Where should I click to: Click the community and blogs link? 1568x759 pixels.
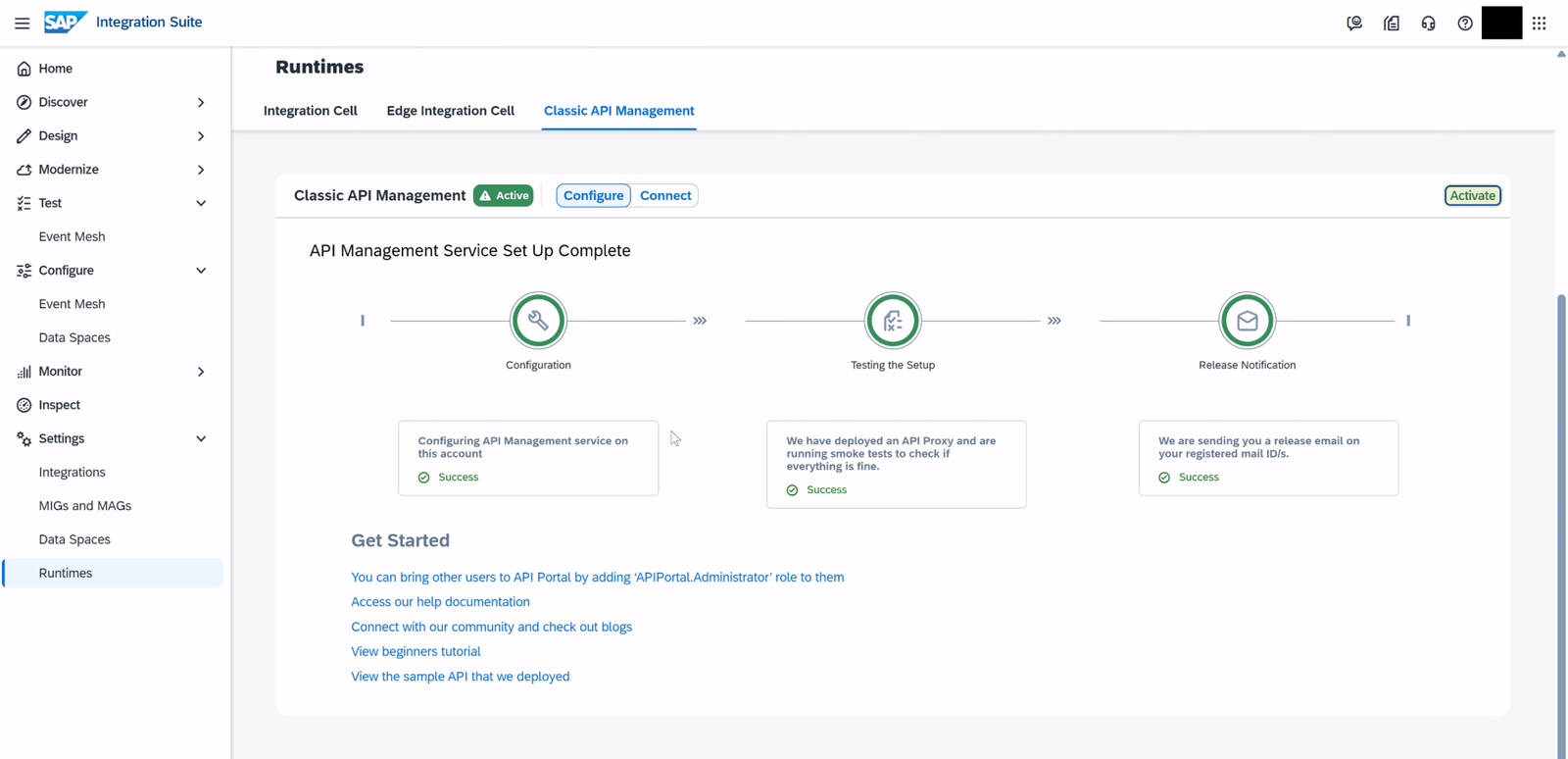[492, 627]
